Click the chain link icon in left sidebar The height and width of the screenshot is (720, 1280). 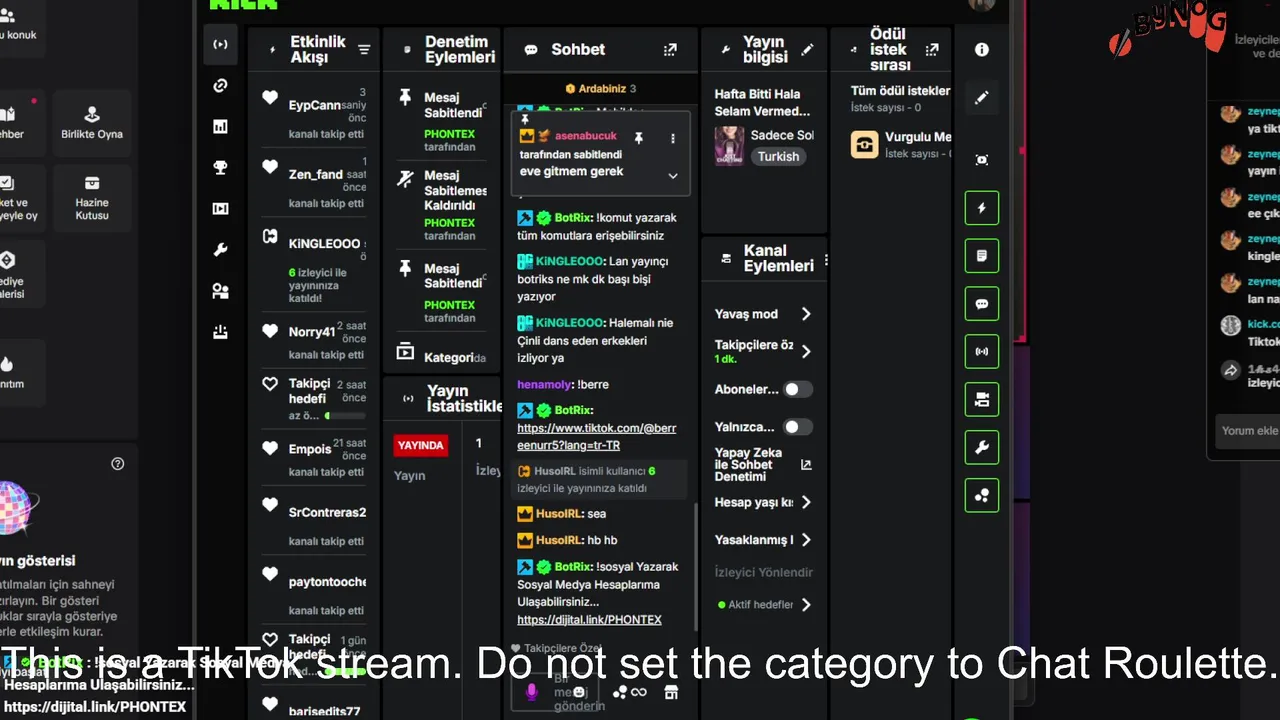pos(220,86)
